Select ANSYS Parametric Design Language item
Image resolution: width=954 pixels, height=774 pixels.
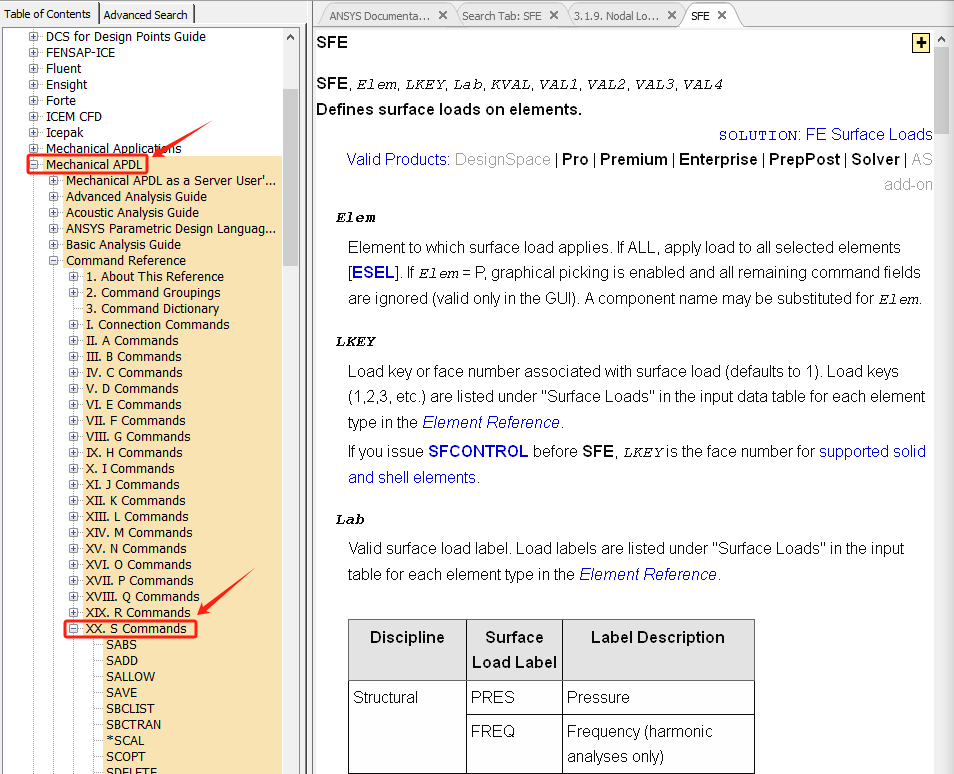click(x=171, y=229)
